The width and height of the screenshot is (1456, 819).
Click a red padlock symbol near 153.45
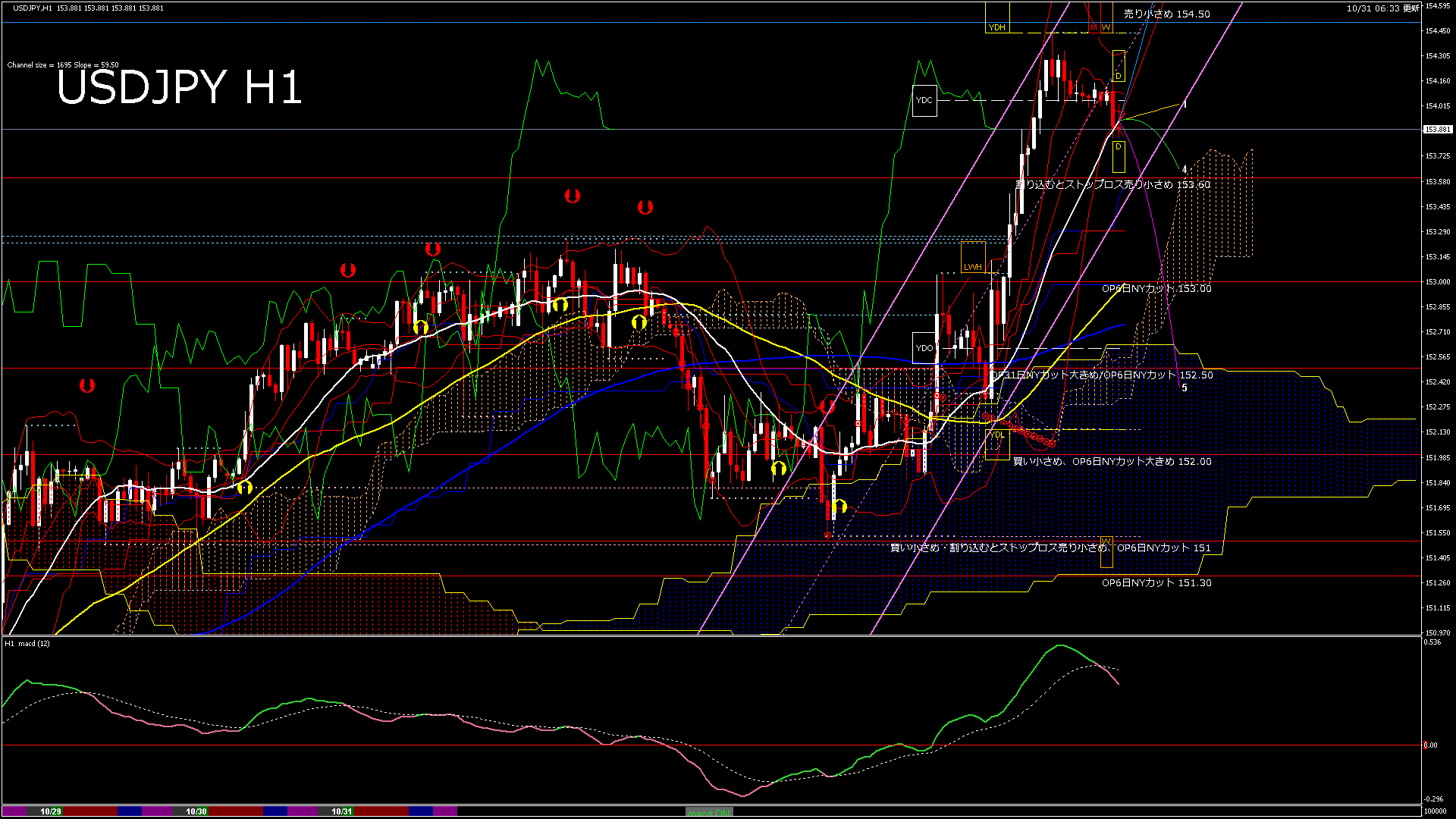point(645,206)
